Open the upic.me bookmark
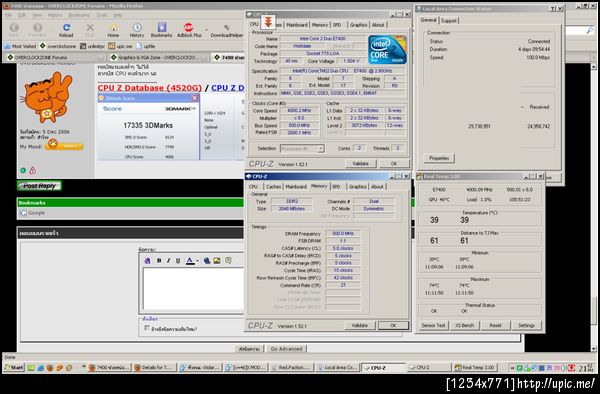This screenshot has width=600, height=394. click(x=120, y=46)
